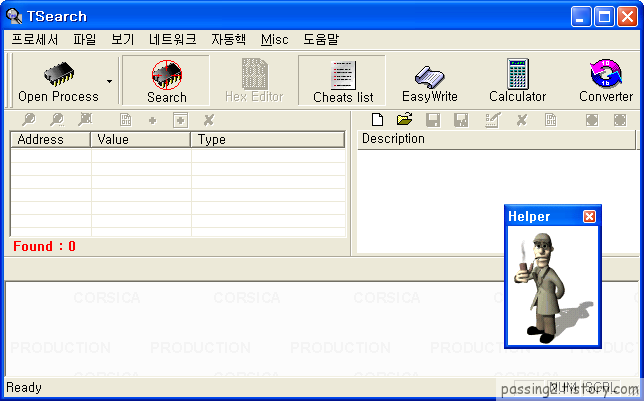Click the boxed plus add-all icon
Screen dimensions: 644x401
click(181, 120)
